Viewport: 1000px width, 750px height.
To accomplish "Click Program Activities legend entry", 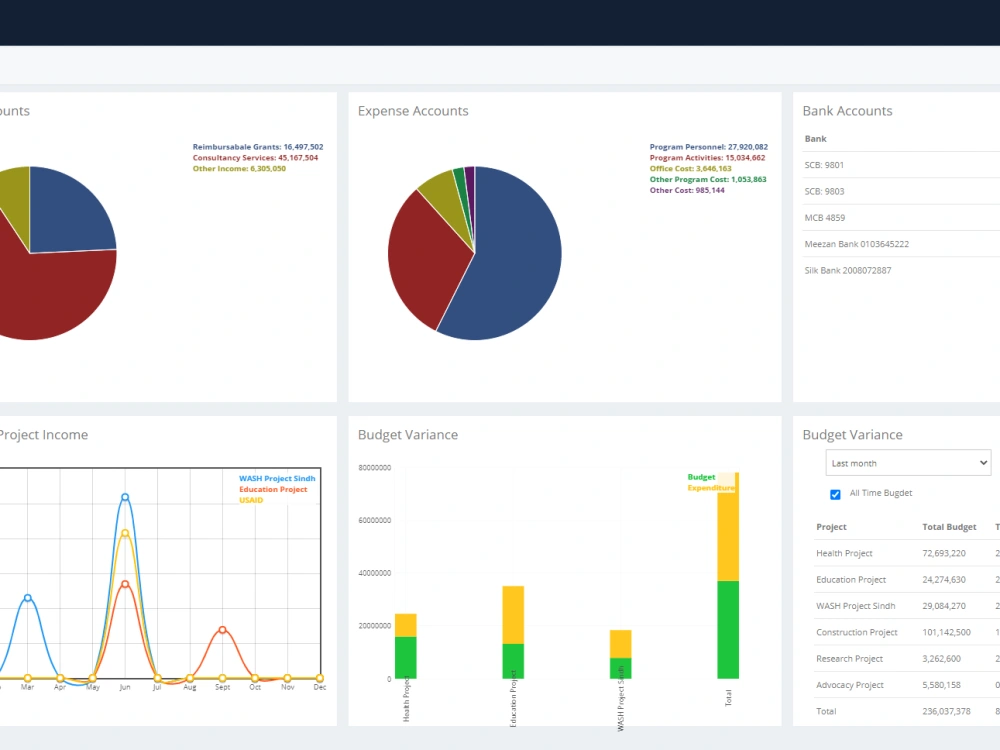I will (x=707, y=158).
